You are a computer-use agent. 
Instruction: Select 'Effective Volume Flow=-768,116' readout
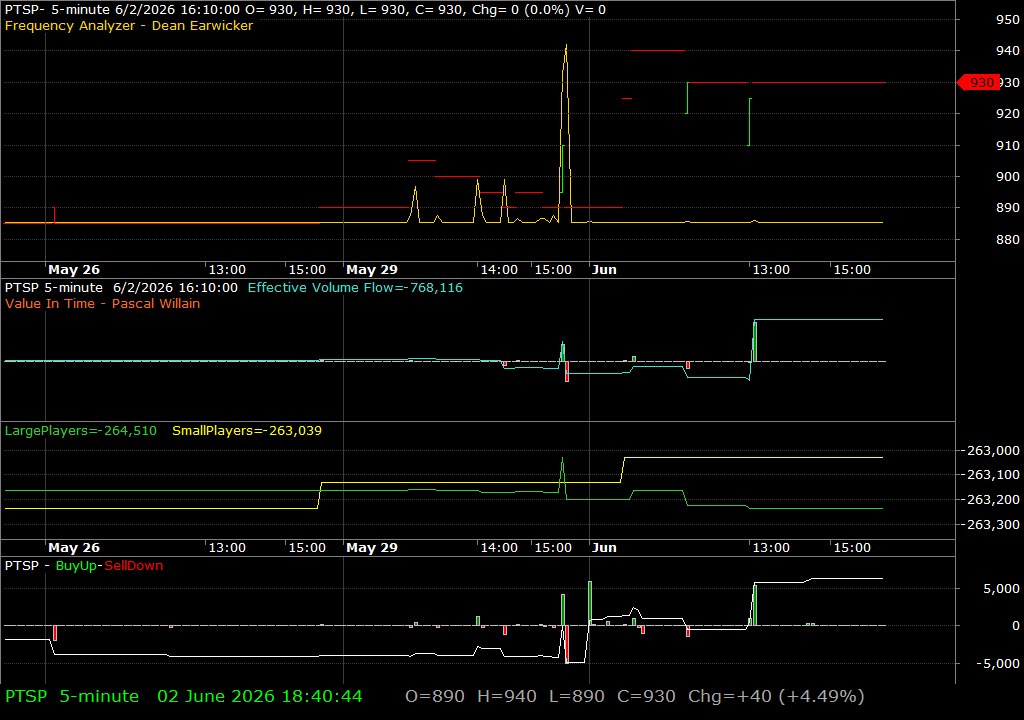tap(355, 287)
